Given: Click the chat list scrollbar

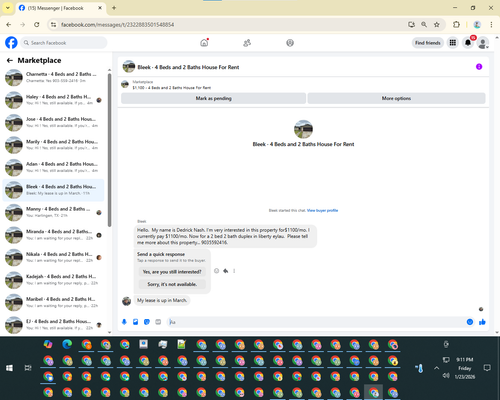Looking at the screenshot, I should pyautogui.click(x=109, y=150).
